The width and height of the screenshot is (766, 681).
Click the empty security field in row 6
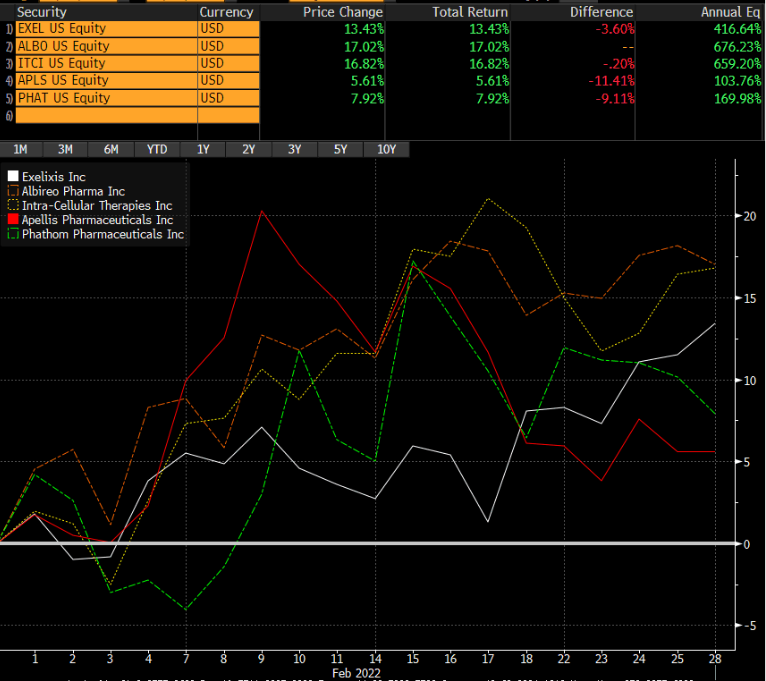(x=106, y=115)
